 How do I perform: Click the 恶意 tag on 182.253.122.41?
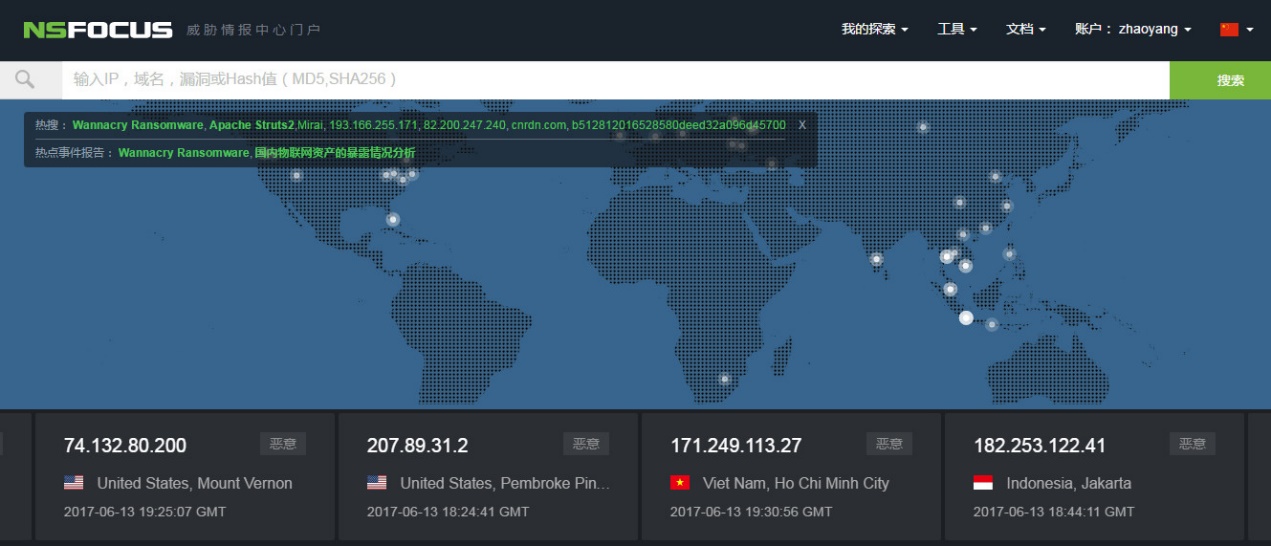(x=1192, y=444)
